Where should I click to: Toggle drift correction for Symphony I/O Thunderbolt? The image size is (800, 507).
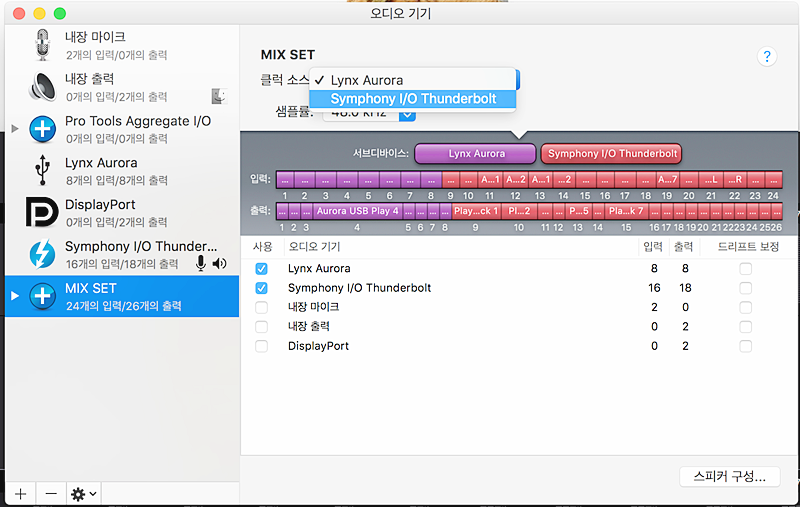[x=745, y=288]
